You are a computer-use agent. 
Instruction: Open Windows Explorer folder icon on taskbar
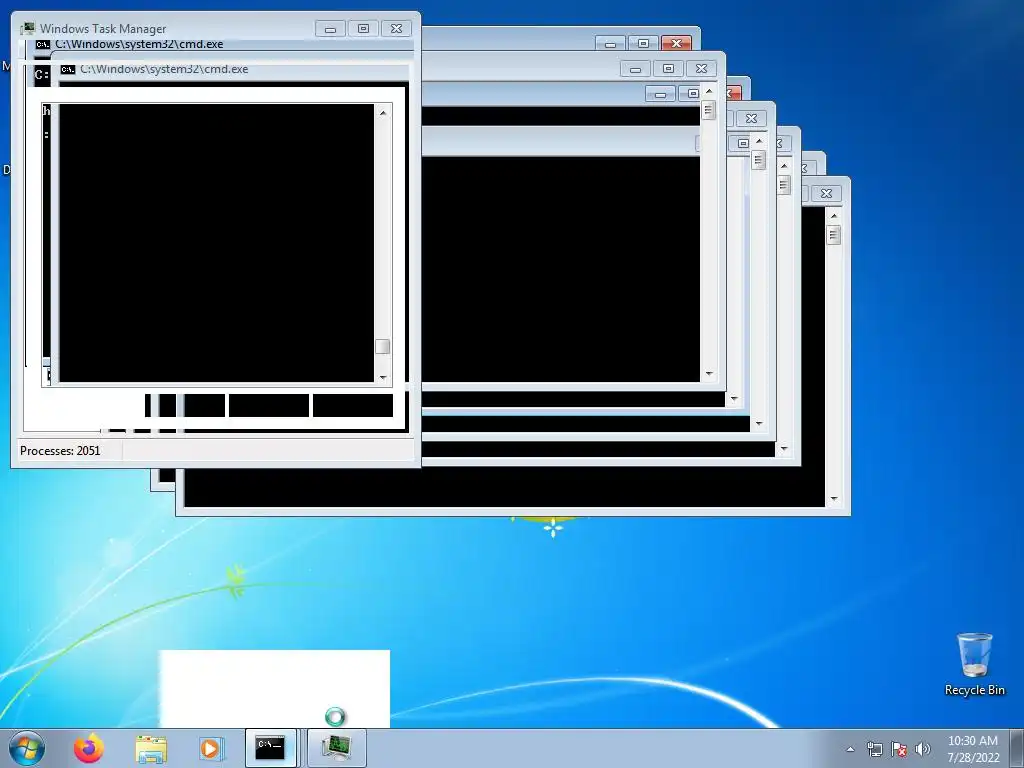tap(151, 749)
